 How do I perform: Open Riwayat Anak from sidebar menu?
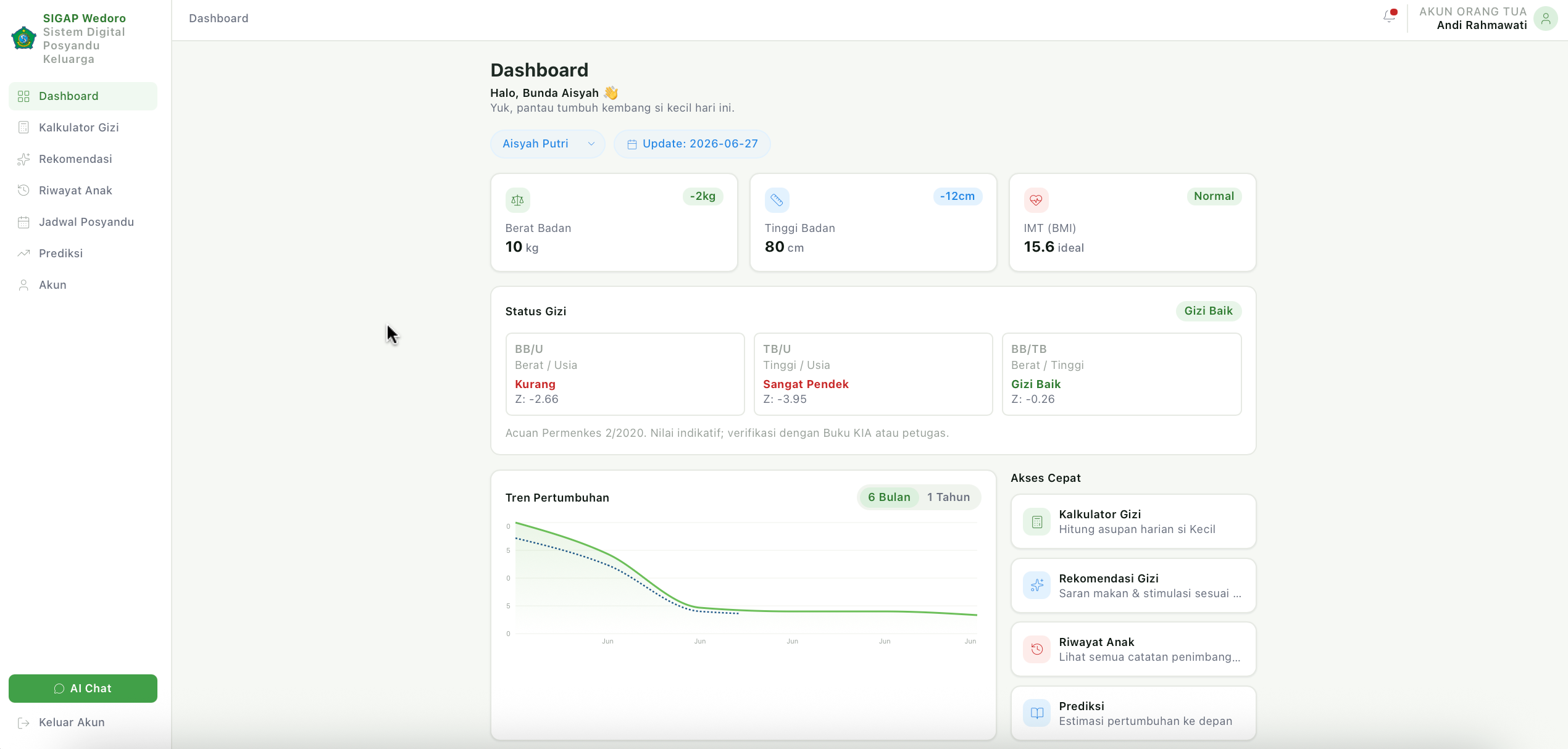83,191
